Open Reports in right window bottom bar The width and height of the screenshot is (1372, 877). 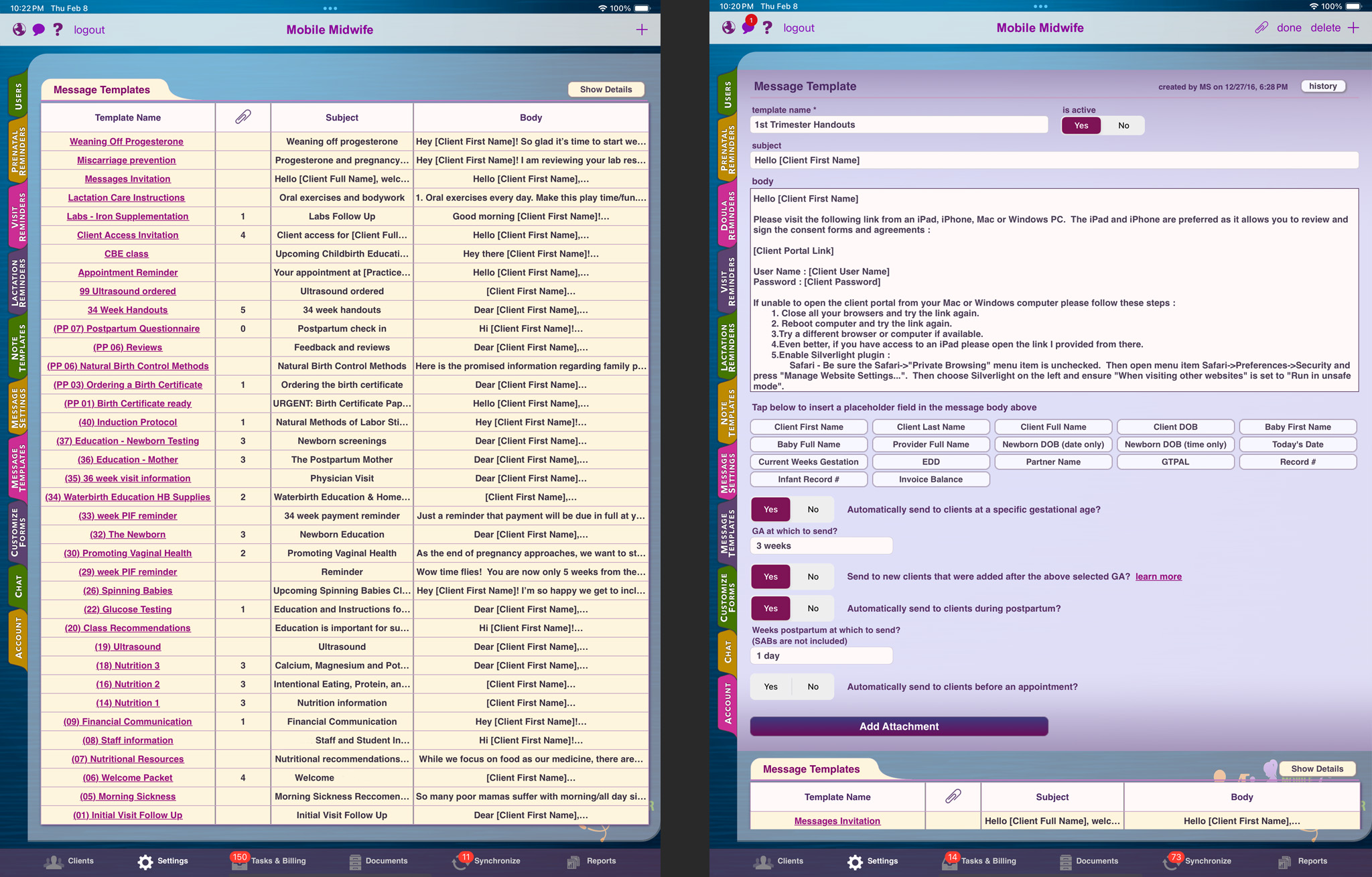coord(1302,862)
